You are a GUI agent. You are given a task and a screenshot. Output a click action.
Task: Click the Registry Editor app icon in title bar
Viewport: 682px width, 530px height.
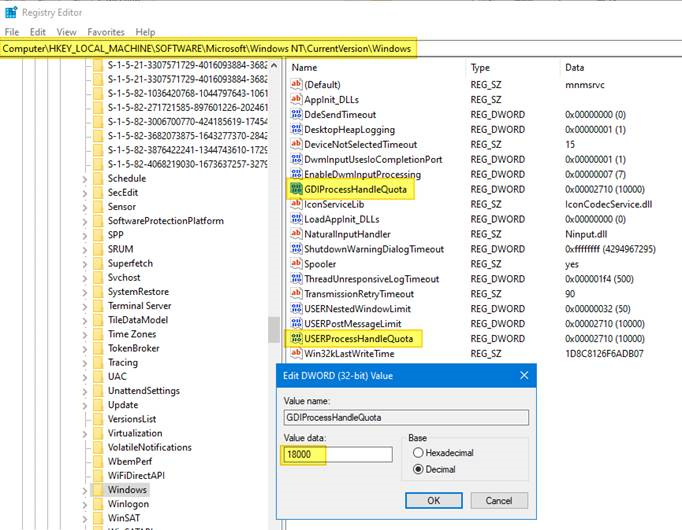pyautogui.click(x=10, y=13)
